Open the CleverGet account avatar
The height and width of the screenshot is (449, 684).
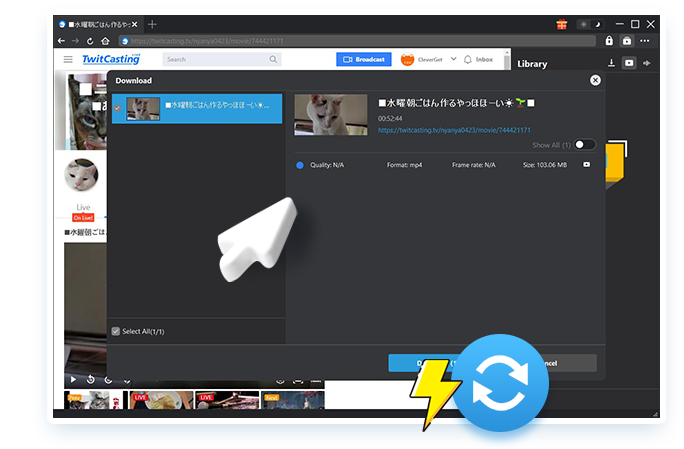click(x=407, y=59)
